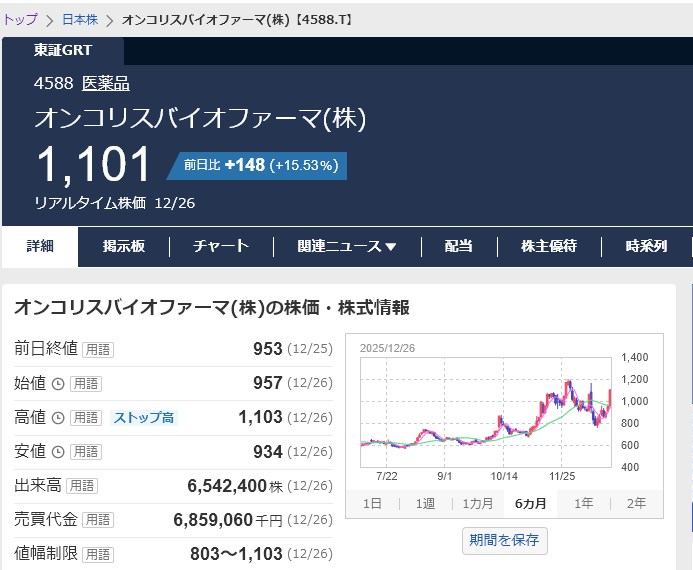Select the 配当 tab
Viewport: 693px width, 570px height.
[458, 246]
